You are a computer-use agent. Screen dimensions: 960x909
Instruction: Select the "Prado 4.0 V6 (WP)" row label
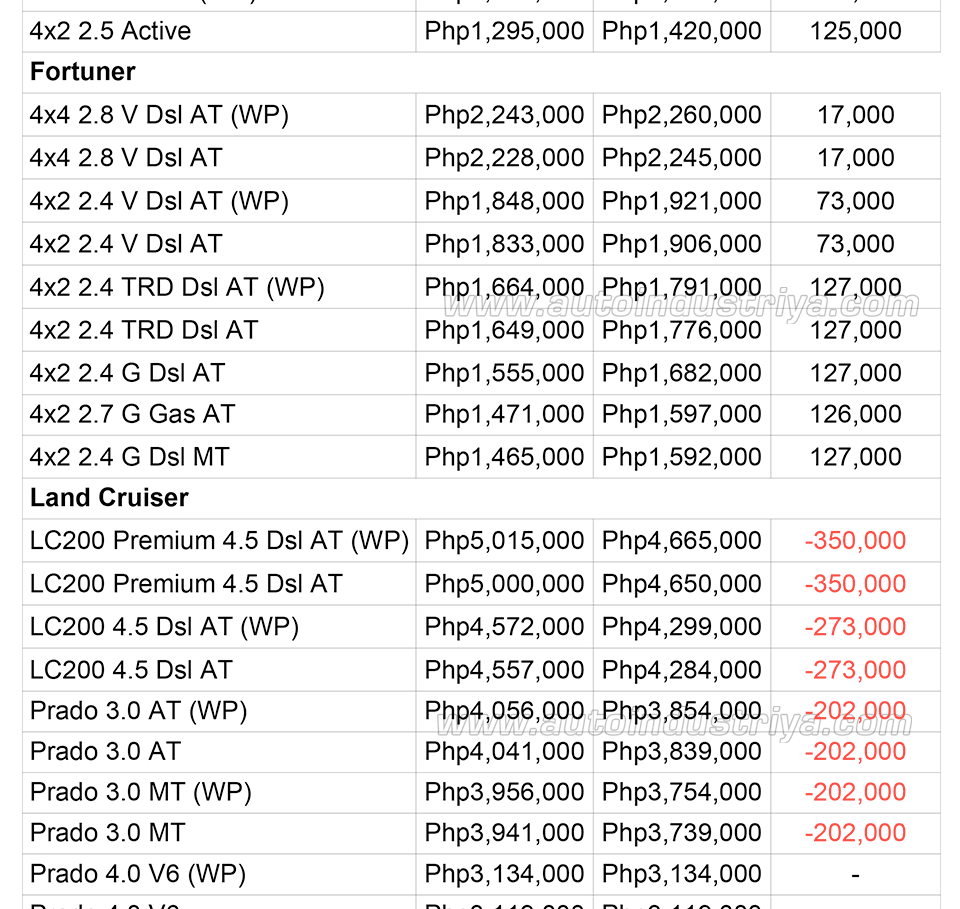[138, 874]
